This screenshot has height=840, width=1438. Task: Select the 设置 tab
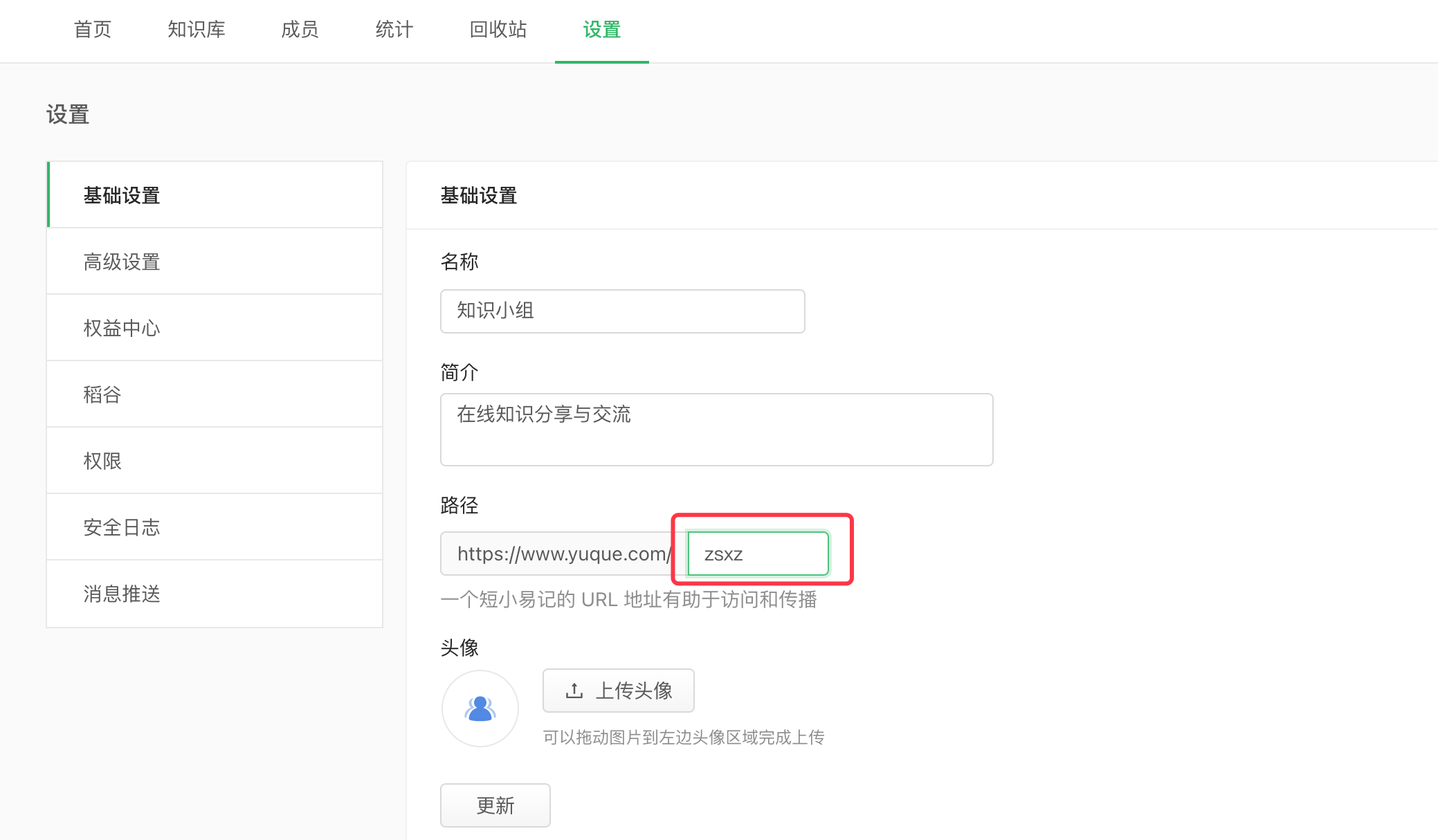pos(601,30)
